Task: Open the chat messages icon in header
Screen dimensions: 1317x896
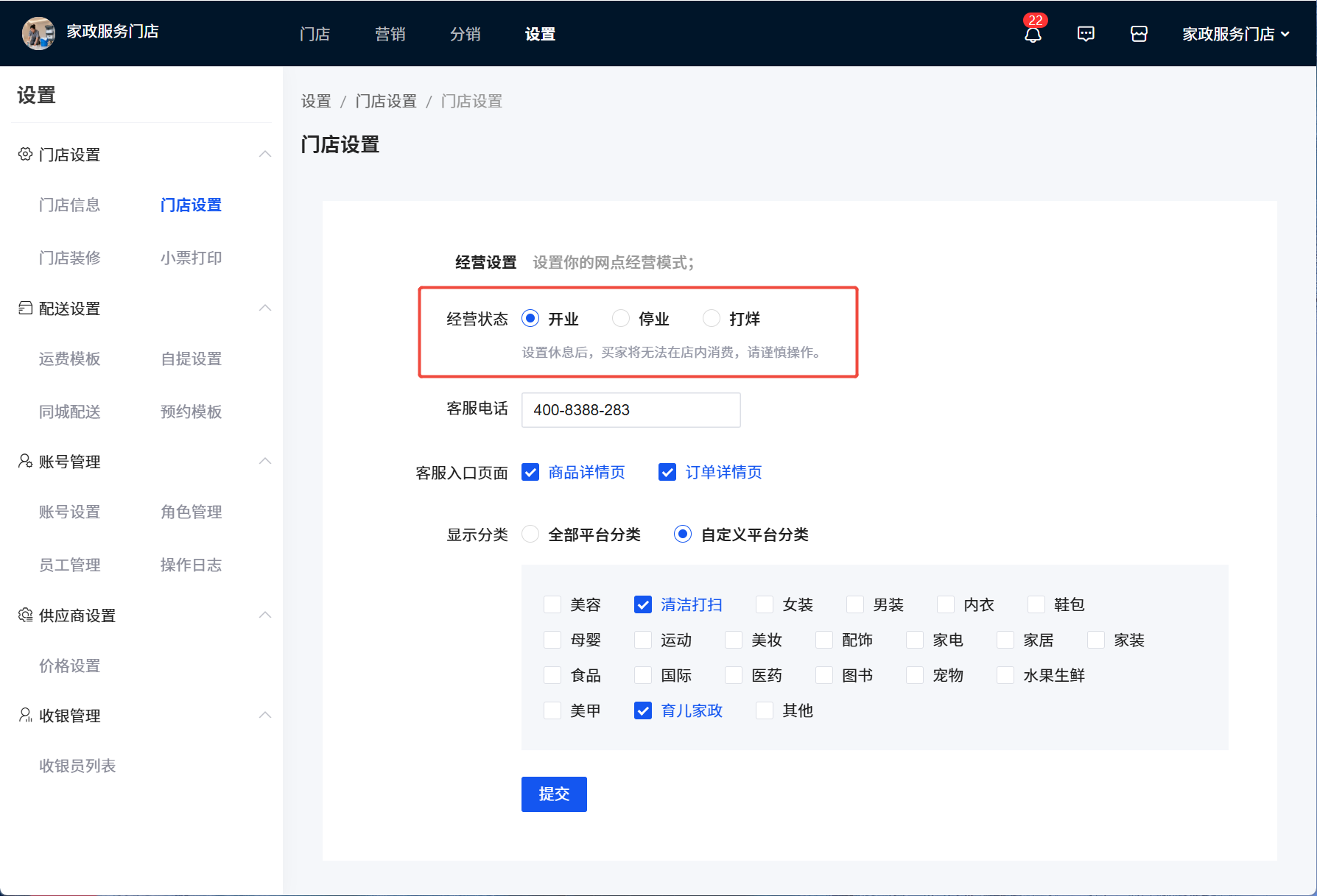Action: [x=1086, y=34]
